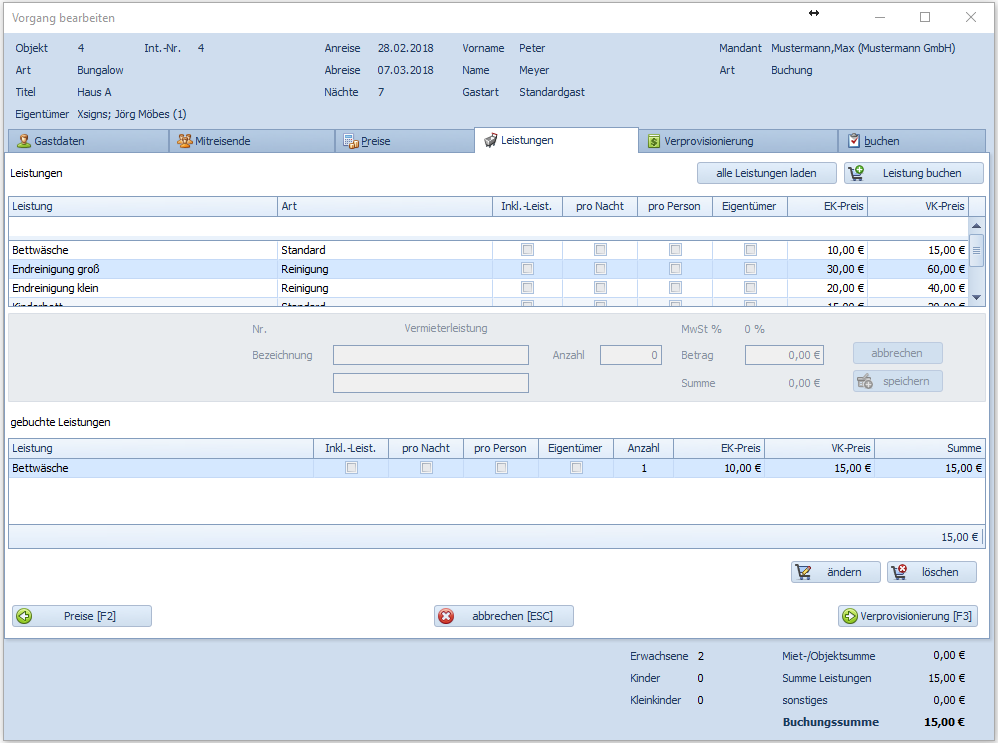Toggle pro Nacht checkbox for Endreinigung klein
This screenshot has width=998, height=743.
(x=600, y=288)
